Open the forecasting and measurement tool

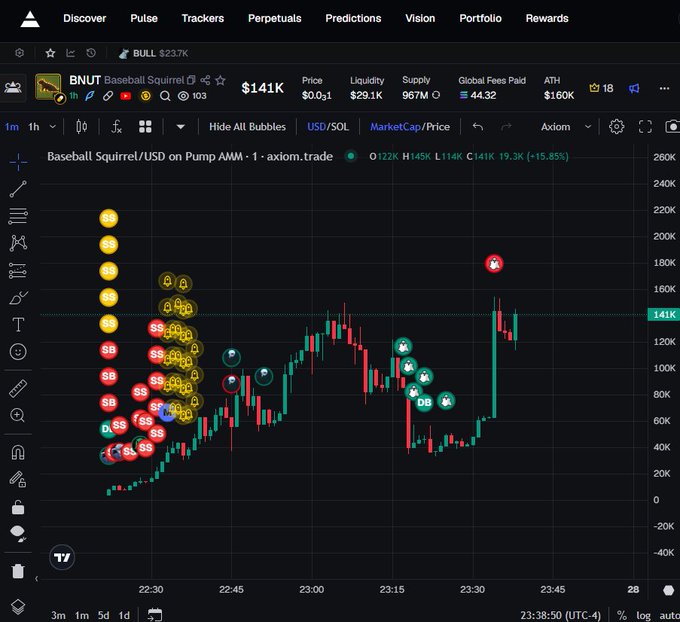(18, 271)
